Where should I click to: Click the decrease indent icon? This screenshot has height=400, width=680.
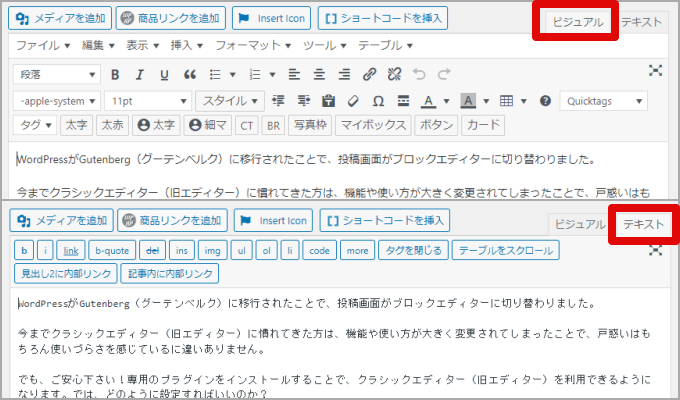click(278, 101)
